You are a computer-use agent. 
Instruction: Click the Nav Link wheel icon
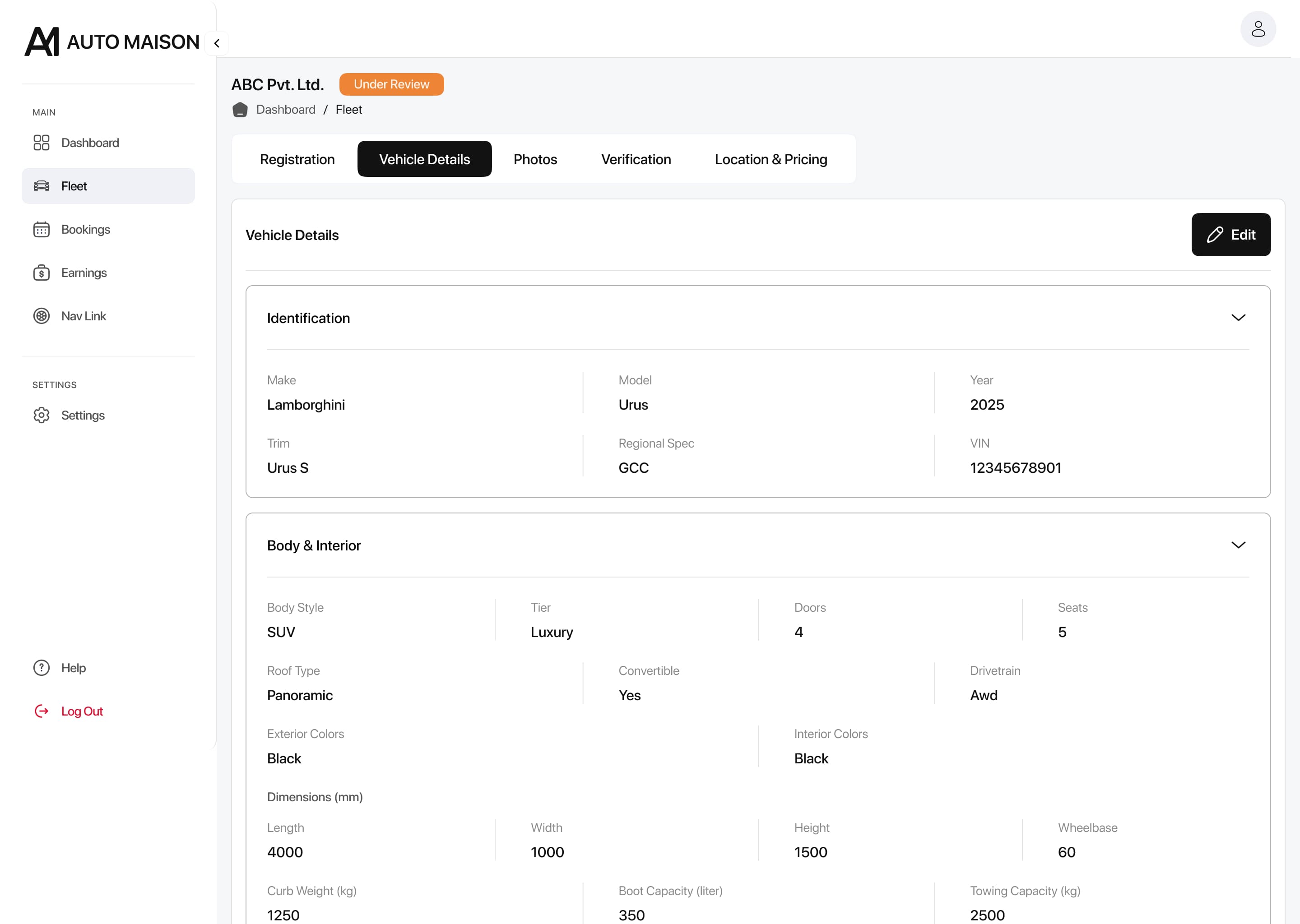[41, 316]
